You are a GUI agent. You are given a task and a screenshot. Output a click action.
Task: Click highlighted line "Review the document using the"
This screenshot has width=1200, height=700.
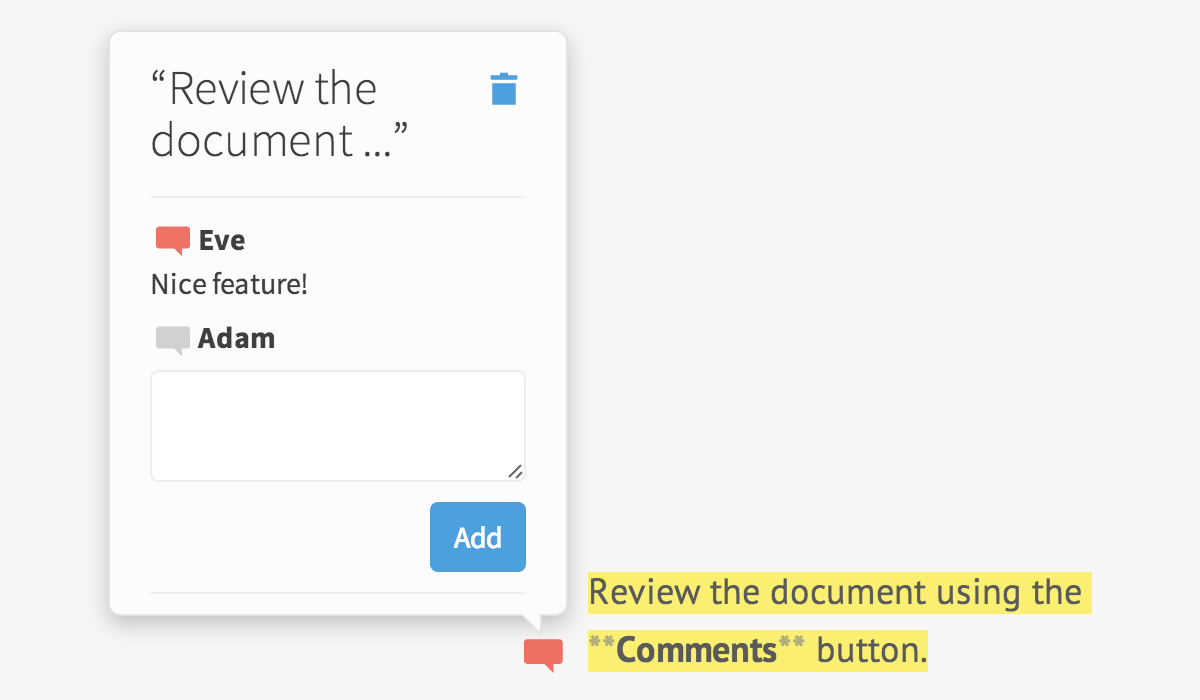click(x=834, y=592)
